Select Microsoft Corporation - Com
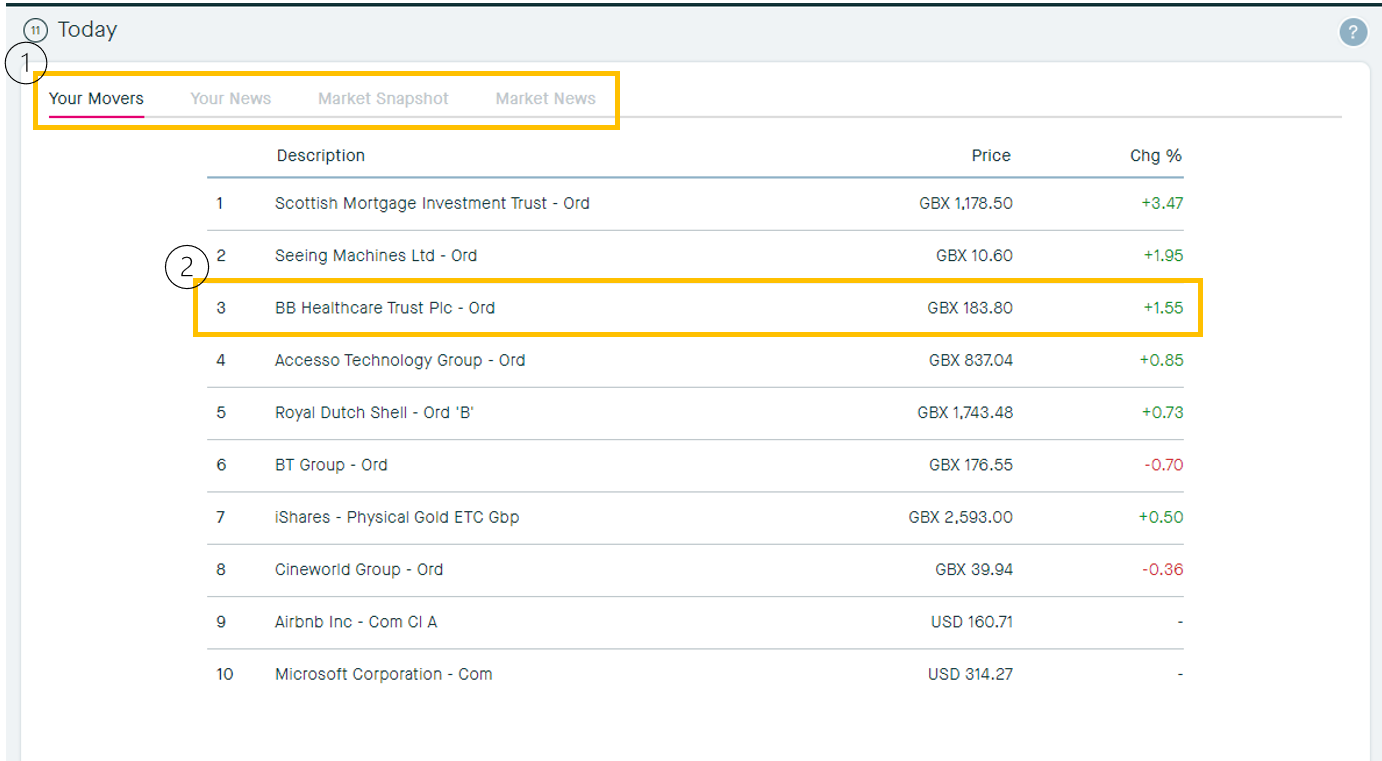This screenshot has width=1382, height=761. click(384, 674)
